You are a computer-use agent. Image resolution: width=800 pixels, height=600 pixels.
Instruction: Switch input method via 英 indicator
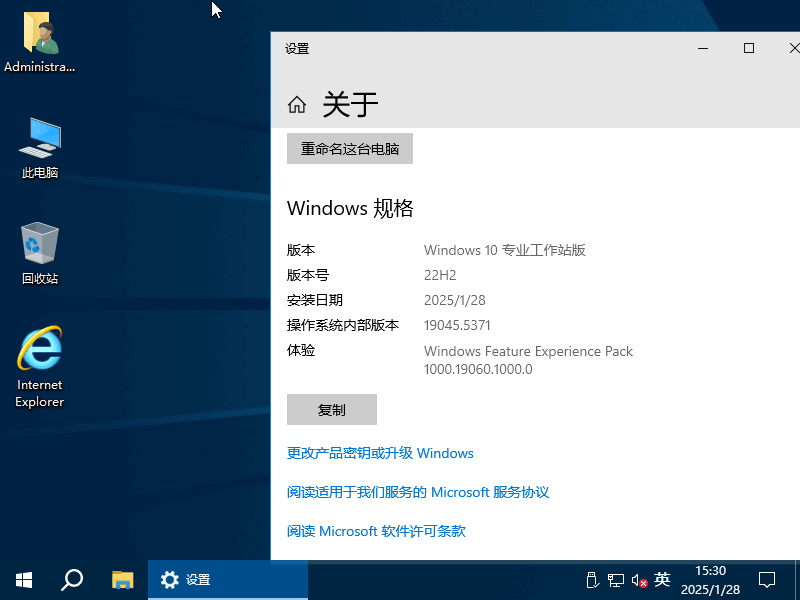[x=662, y=579]
